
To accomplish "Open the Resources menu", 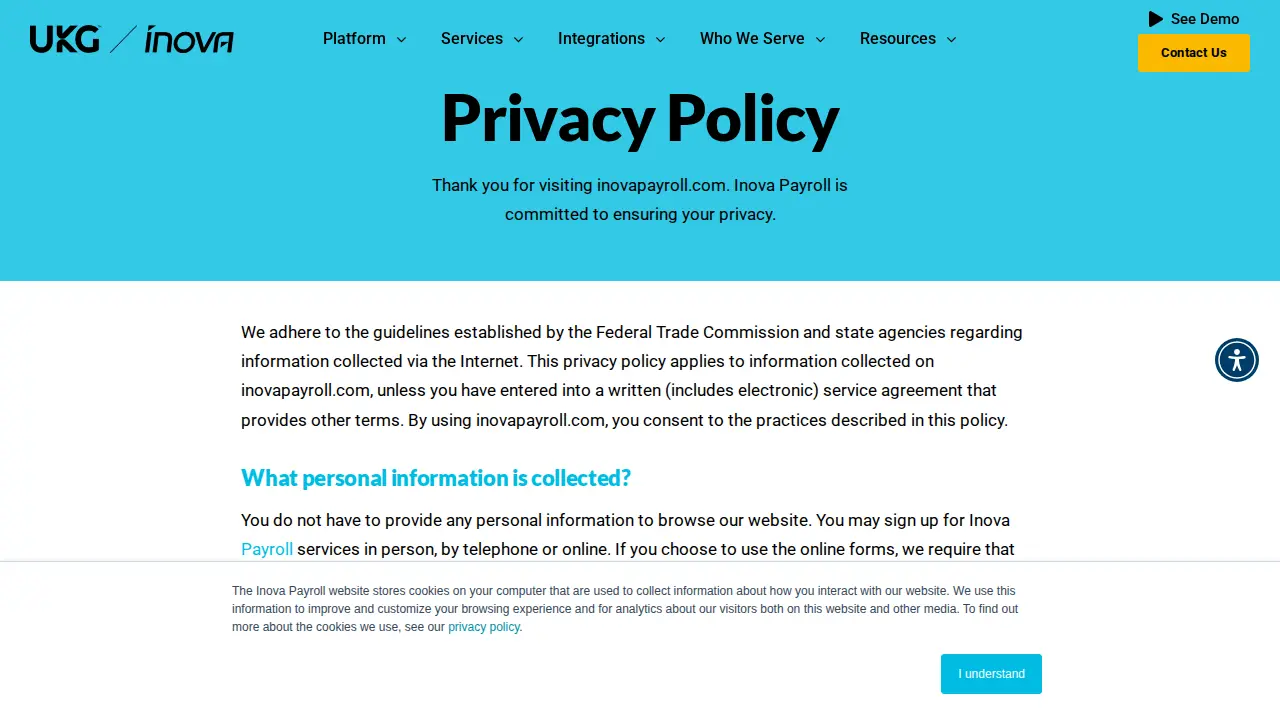I will tap(898, 39).
